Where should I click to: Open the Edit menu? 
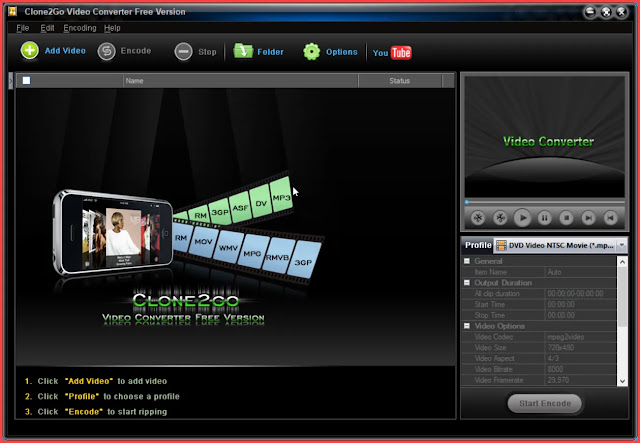tap(47, 28)
